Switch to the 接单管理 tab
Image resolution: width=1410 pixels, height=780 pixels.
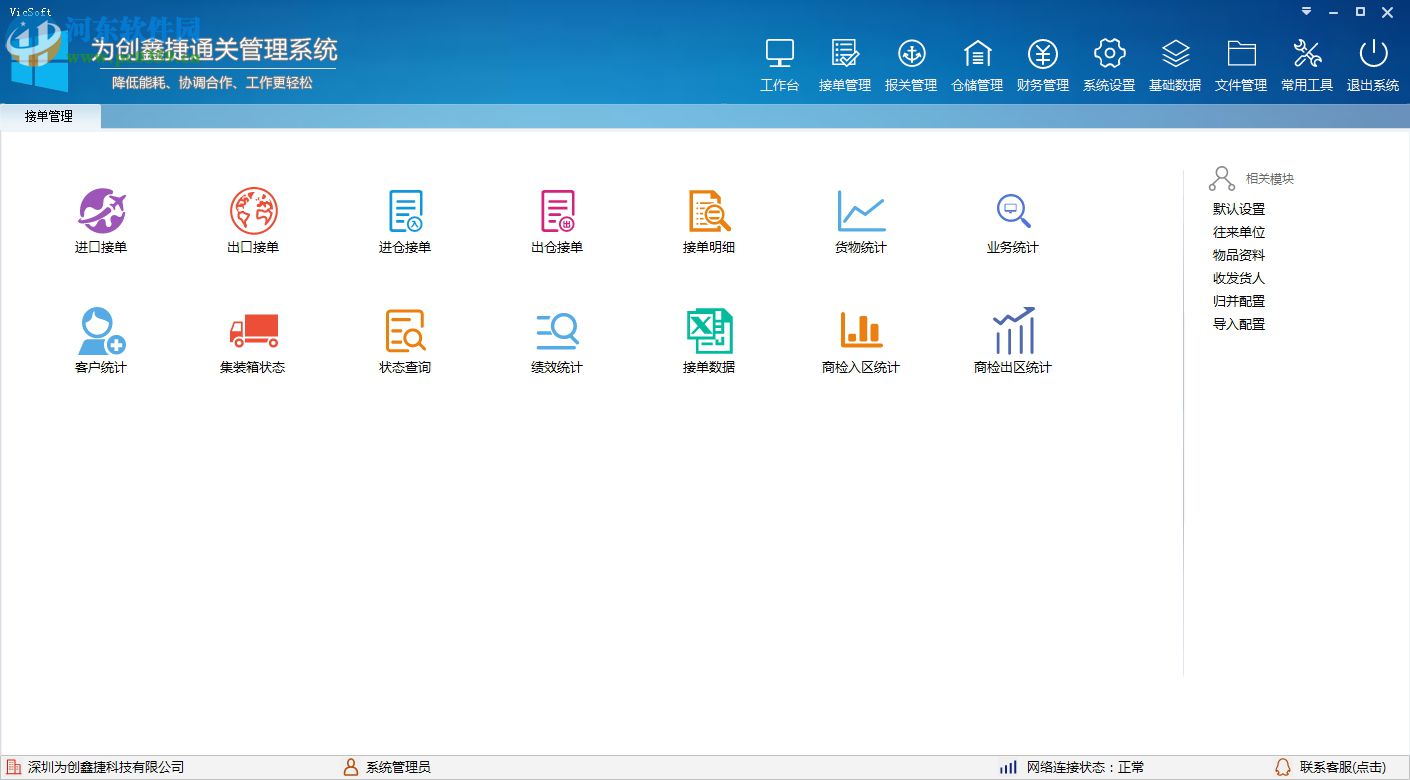tap(49, 116)
